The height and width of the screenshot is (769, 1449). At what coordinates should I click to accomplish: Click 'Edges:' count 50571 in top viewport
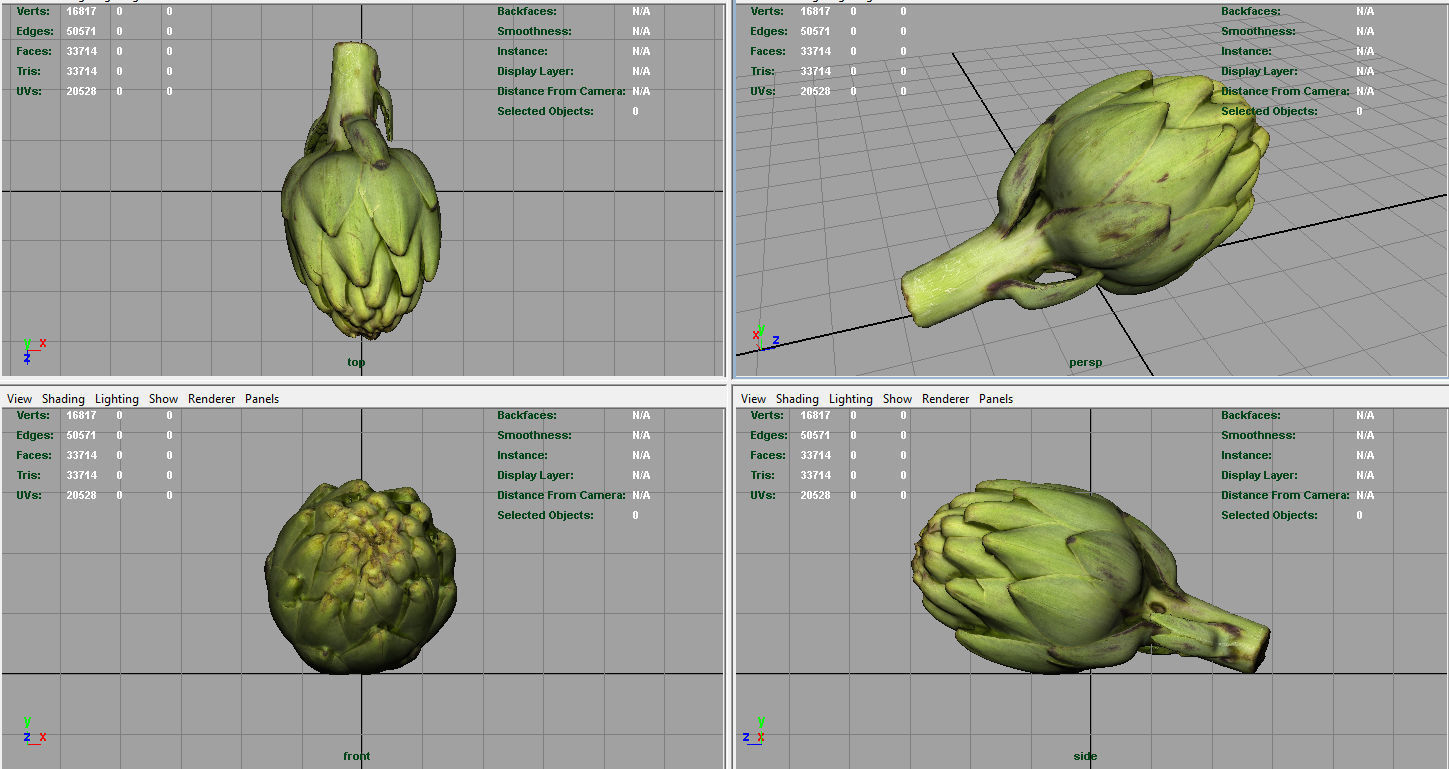tap(81, 31)
